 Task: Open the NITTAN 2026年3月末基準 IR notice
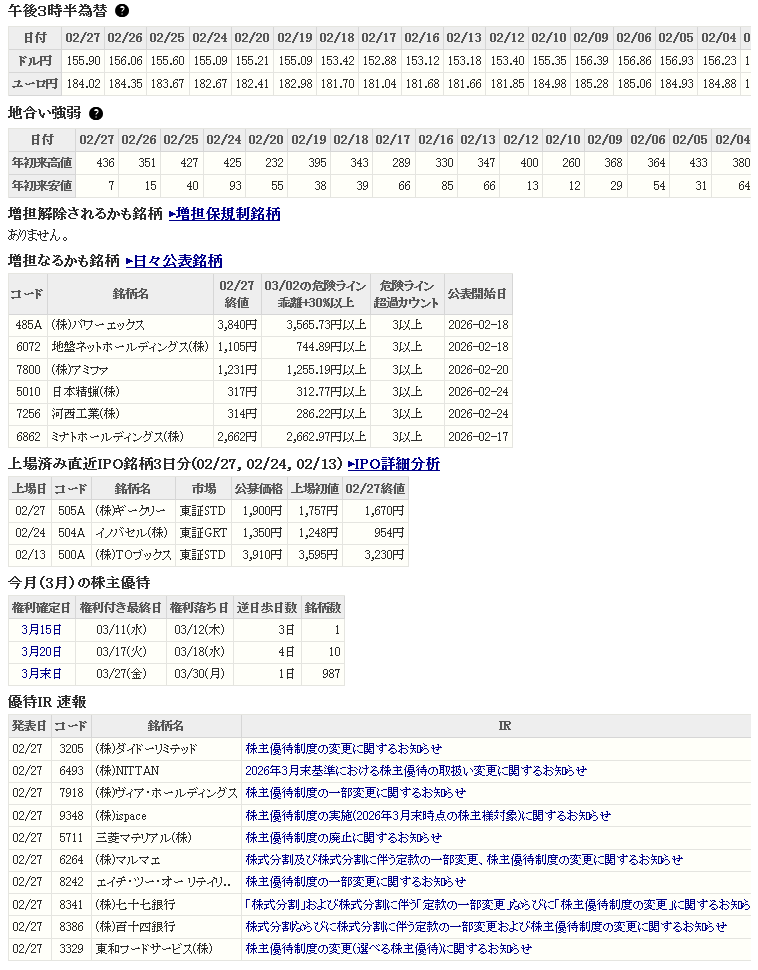415,771
